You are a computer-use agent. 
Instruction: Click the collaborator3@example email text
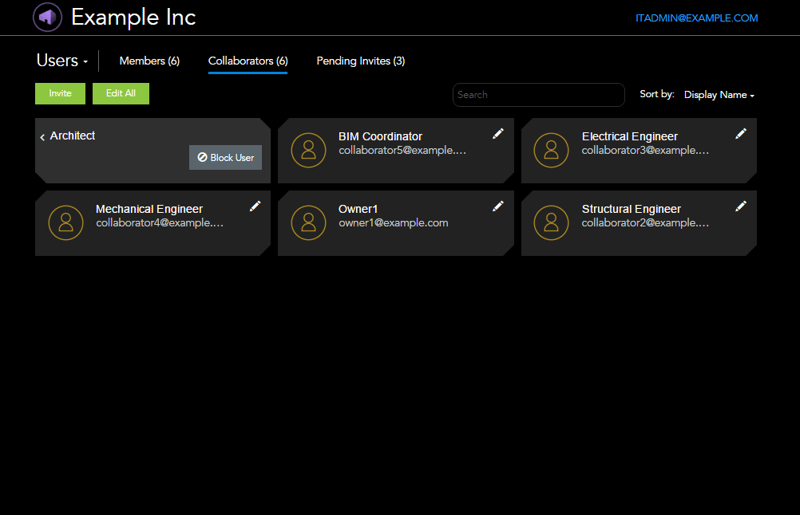645,151
